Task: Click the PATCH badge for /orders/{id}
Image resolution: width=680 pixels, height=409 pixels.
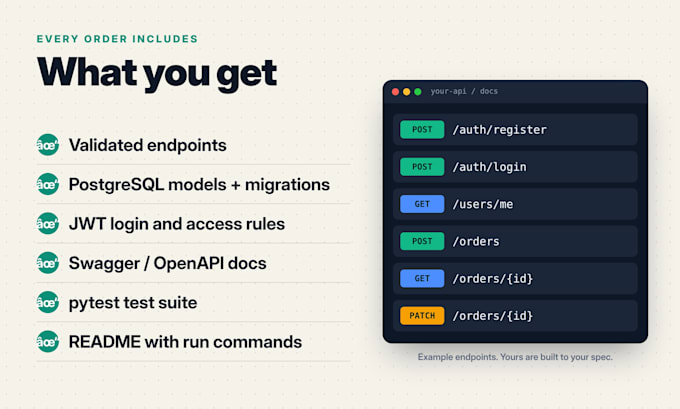Action: 422,316
